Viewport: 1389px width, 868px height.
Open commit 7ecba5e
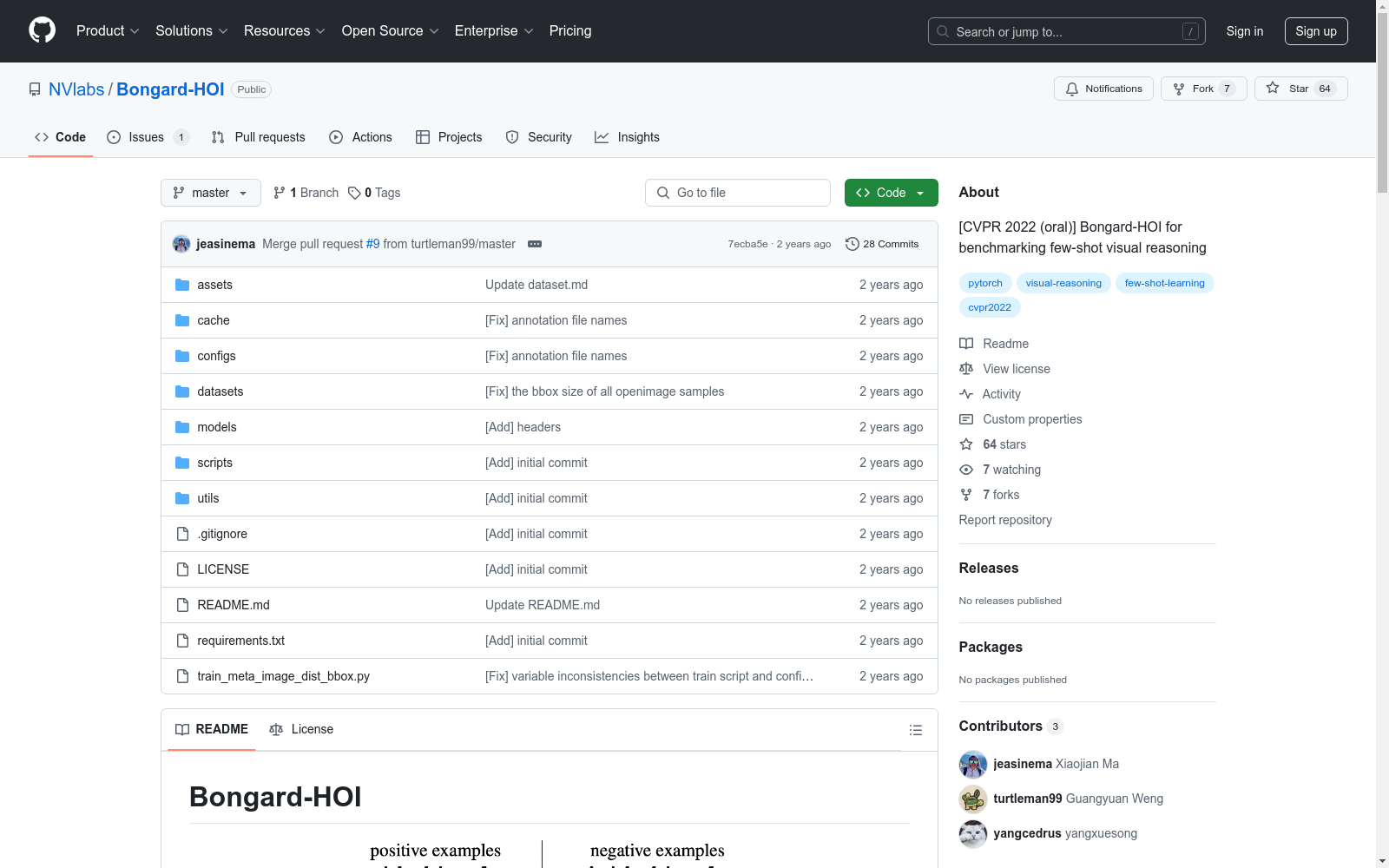coord(747,244)
